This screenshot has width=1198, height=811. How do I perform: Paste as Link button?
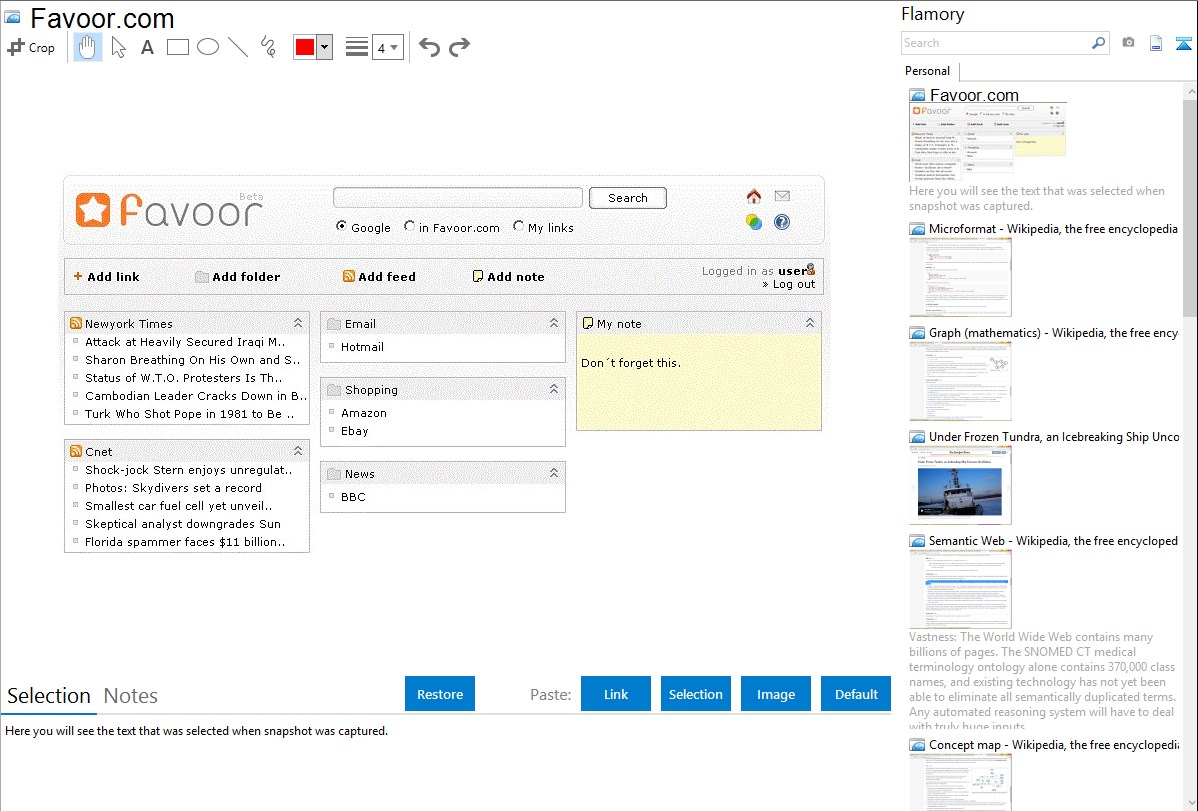pos(616,694)
